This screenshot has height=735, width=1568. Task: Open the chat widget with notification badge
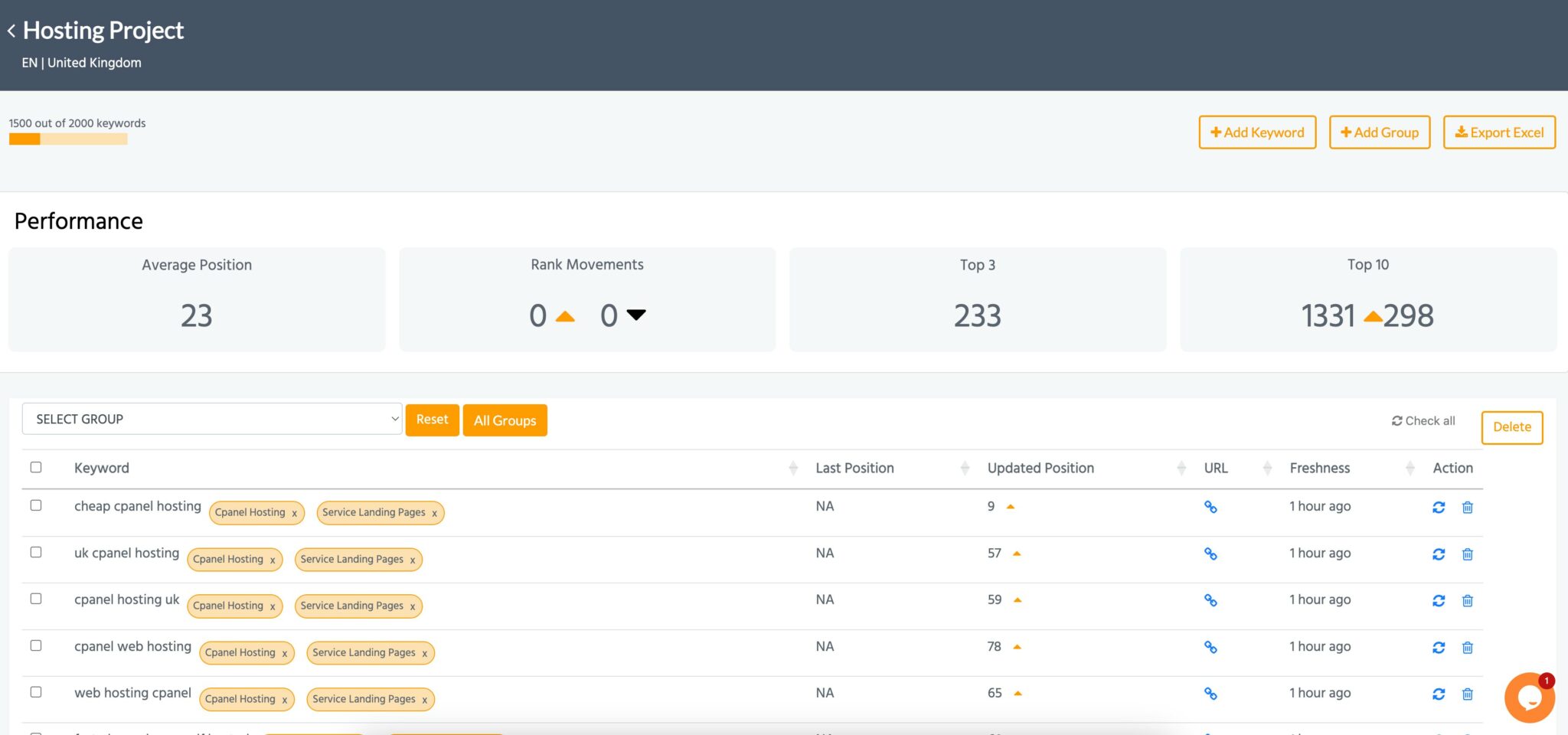(x=1529, y=697)
